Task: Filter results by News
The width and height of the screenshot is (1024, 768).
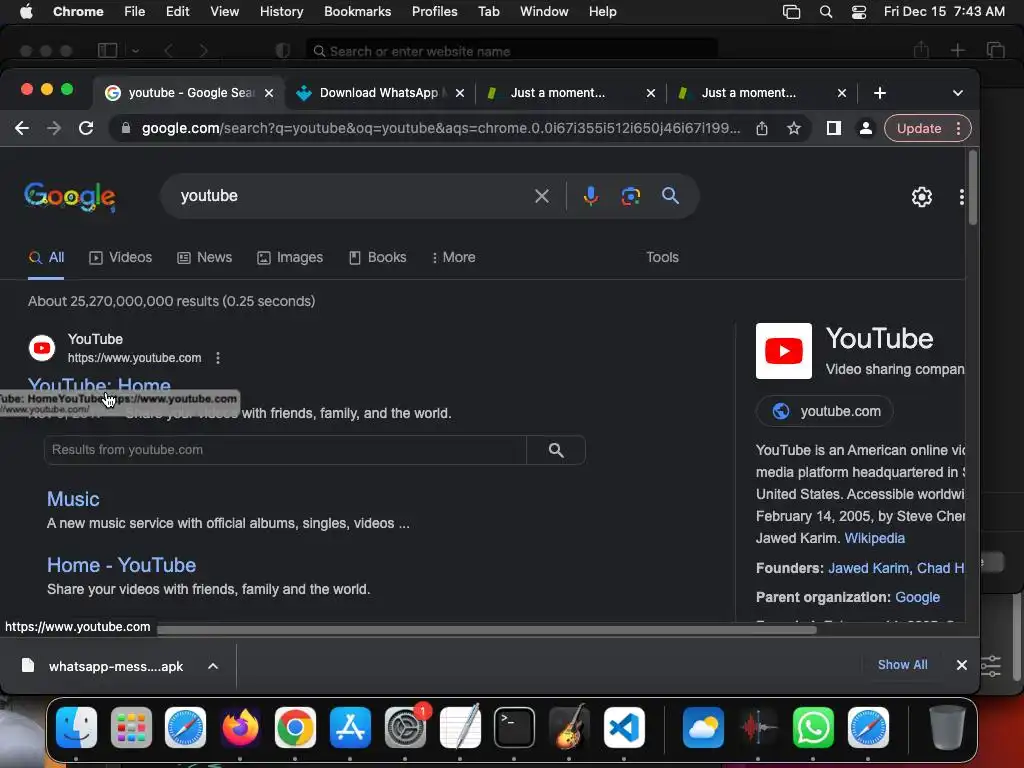Action: coord(204,257)
